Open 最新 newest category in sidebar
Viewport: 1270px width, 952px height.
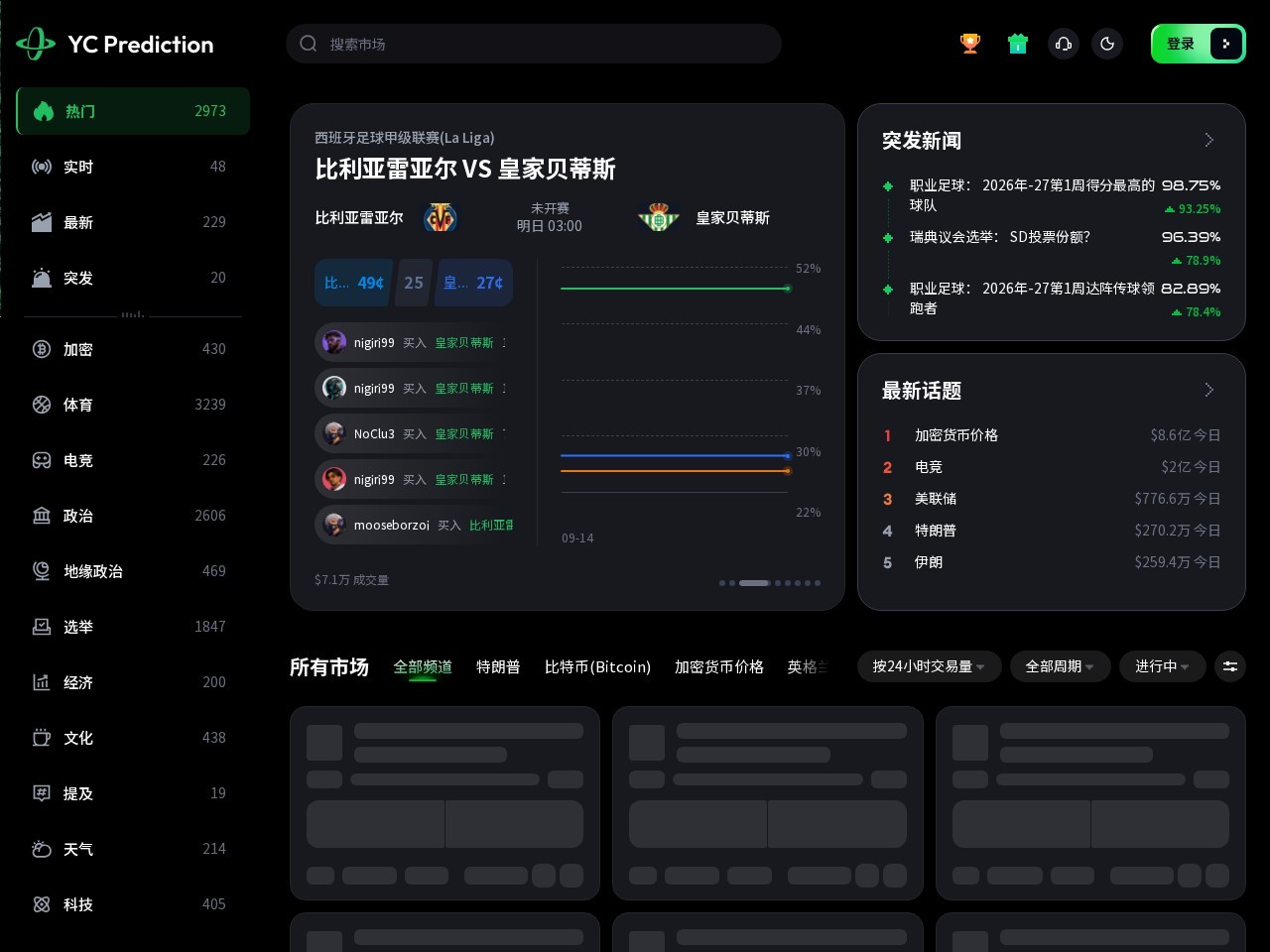133,222
